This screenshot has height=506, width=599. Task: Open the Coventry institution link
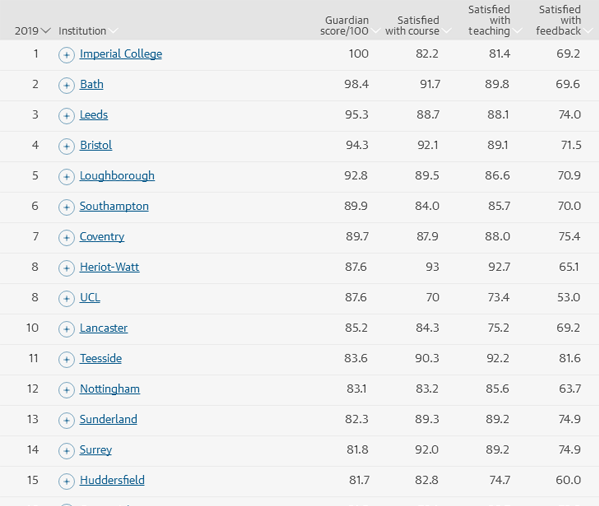(102, 237)
